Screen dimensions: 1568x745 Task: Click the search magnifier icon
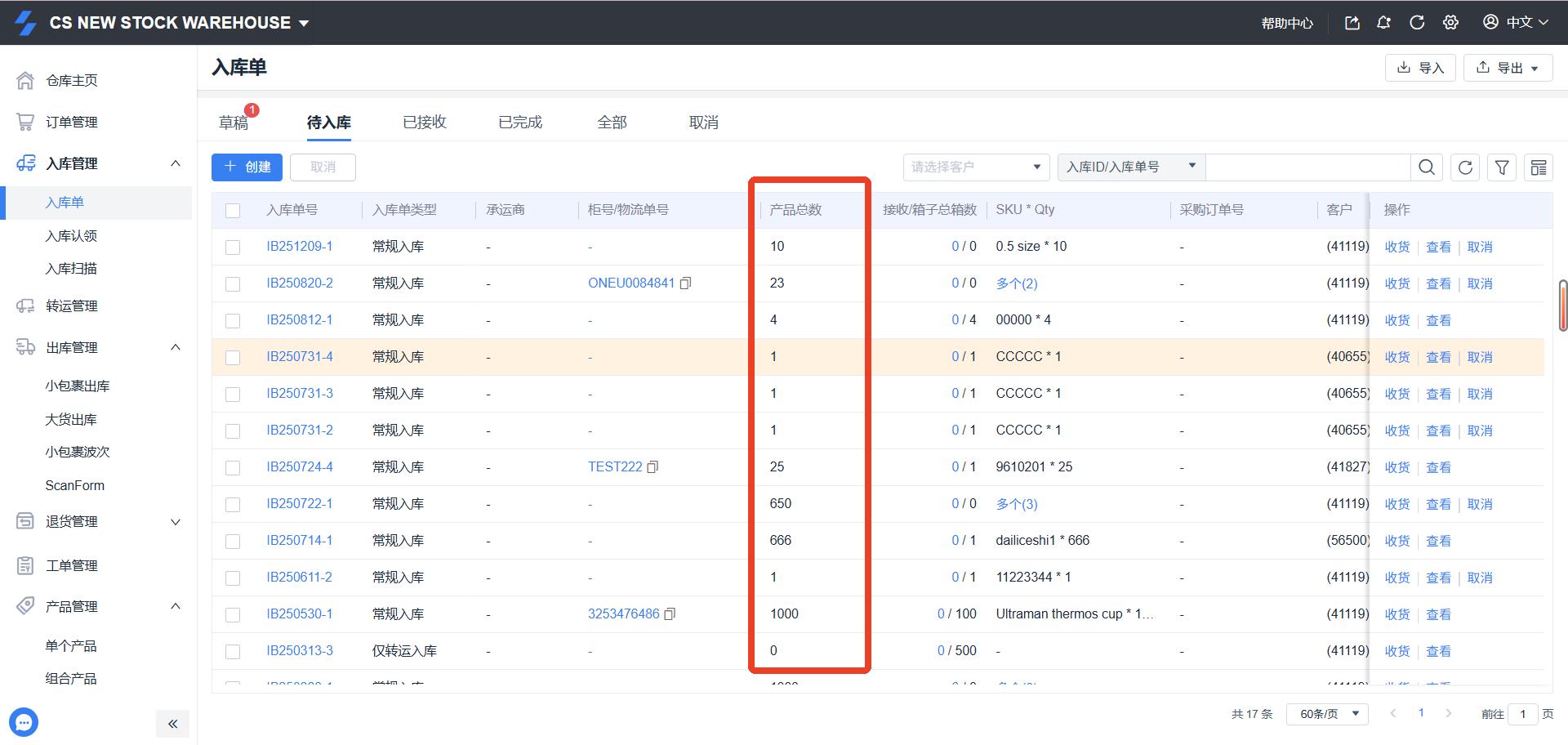pos(1426,167)
